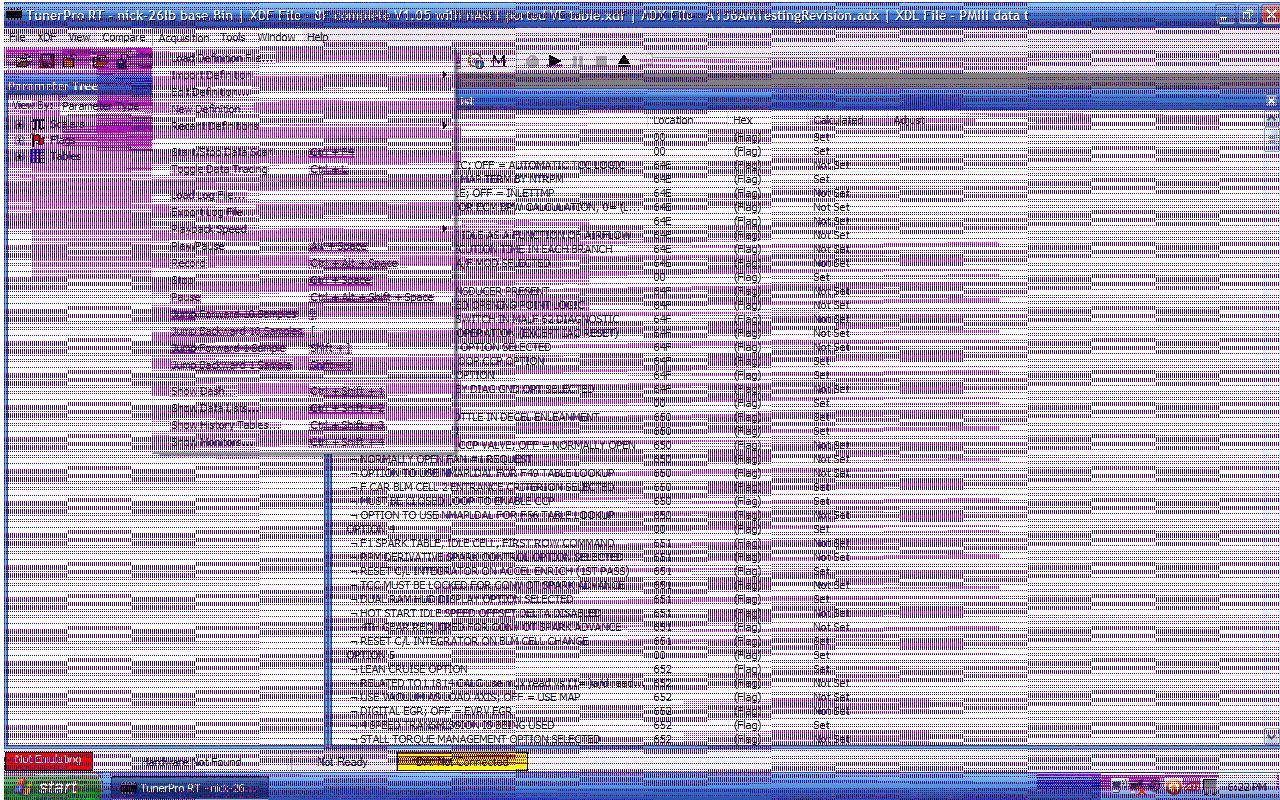This screenshot has width=1280, height=800.
Task: Click the red M toolbar icon
Action: (499, 61)
